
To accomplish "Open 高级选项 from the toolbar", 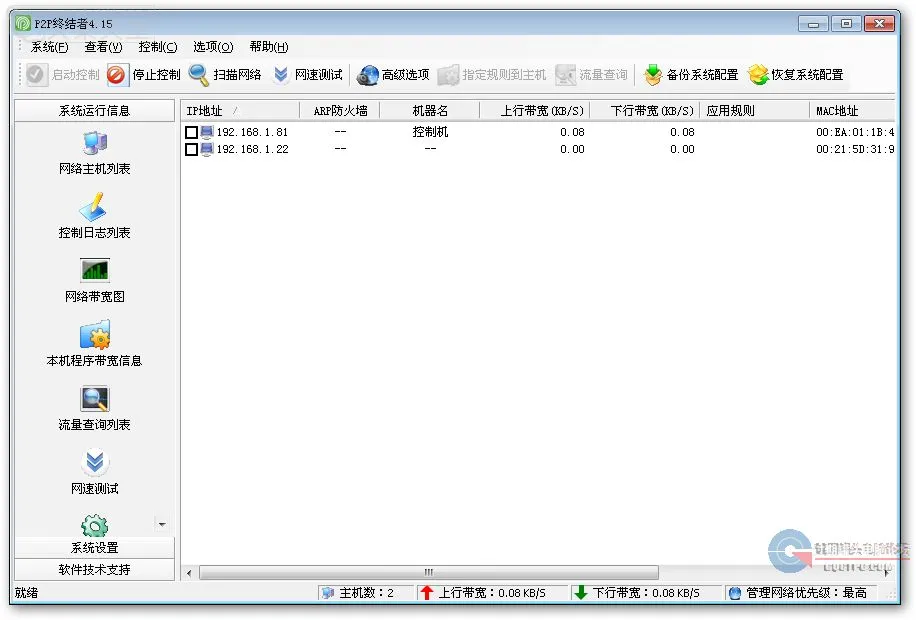I will [368, 75].
